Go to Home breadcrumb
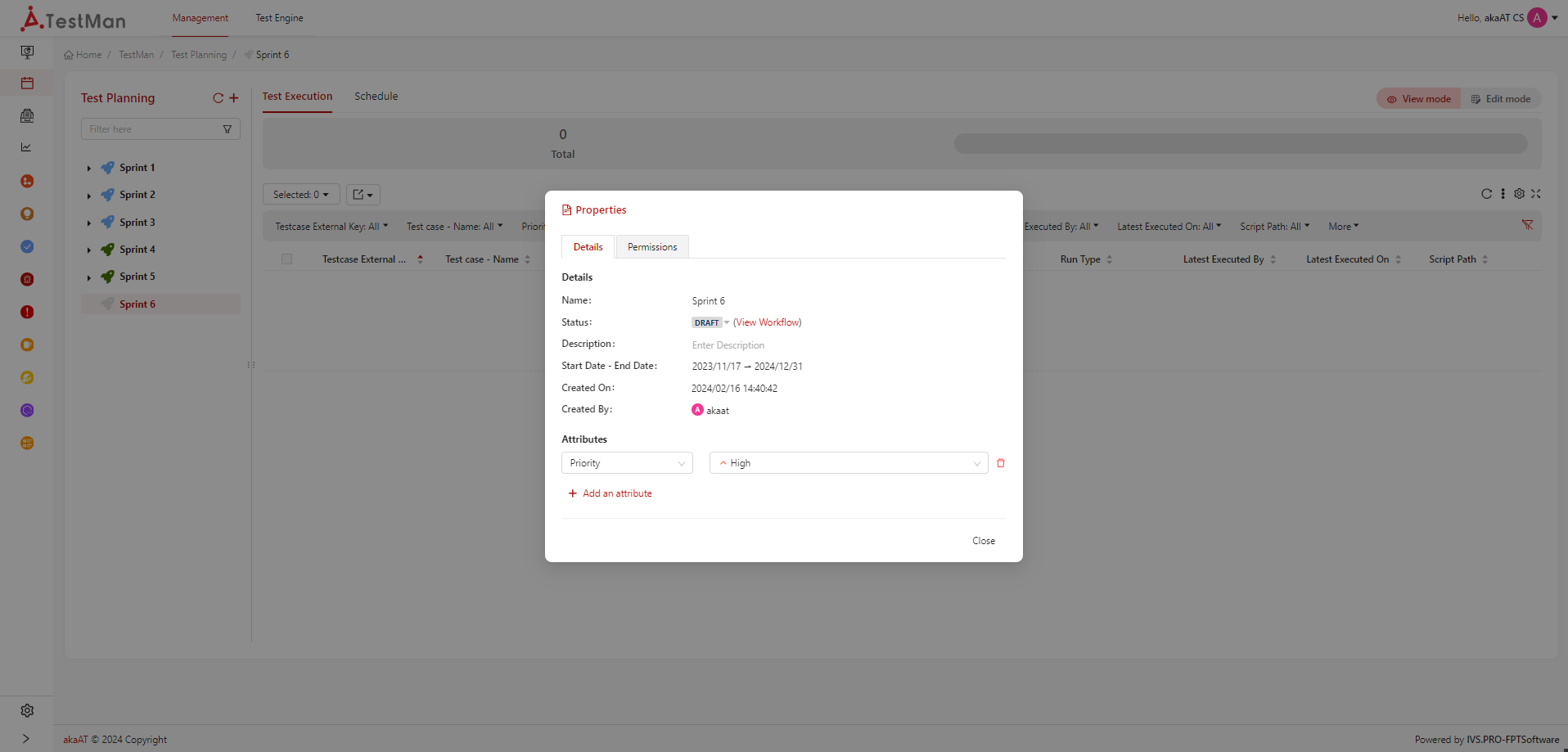1568x752 pixels. point(83,55)
